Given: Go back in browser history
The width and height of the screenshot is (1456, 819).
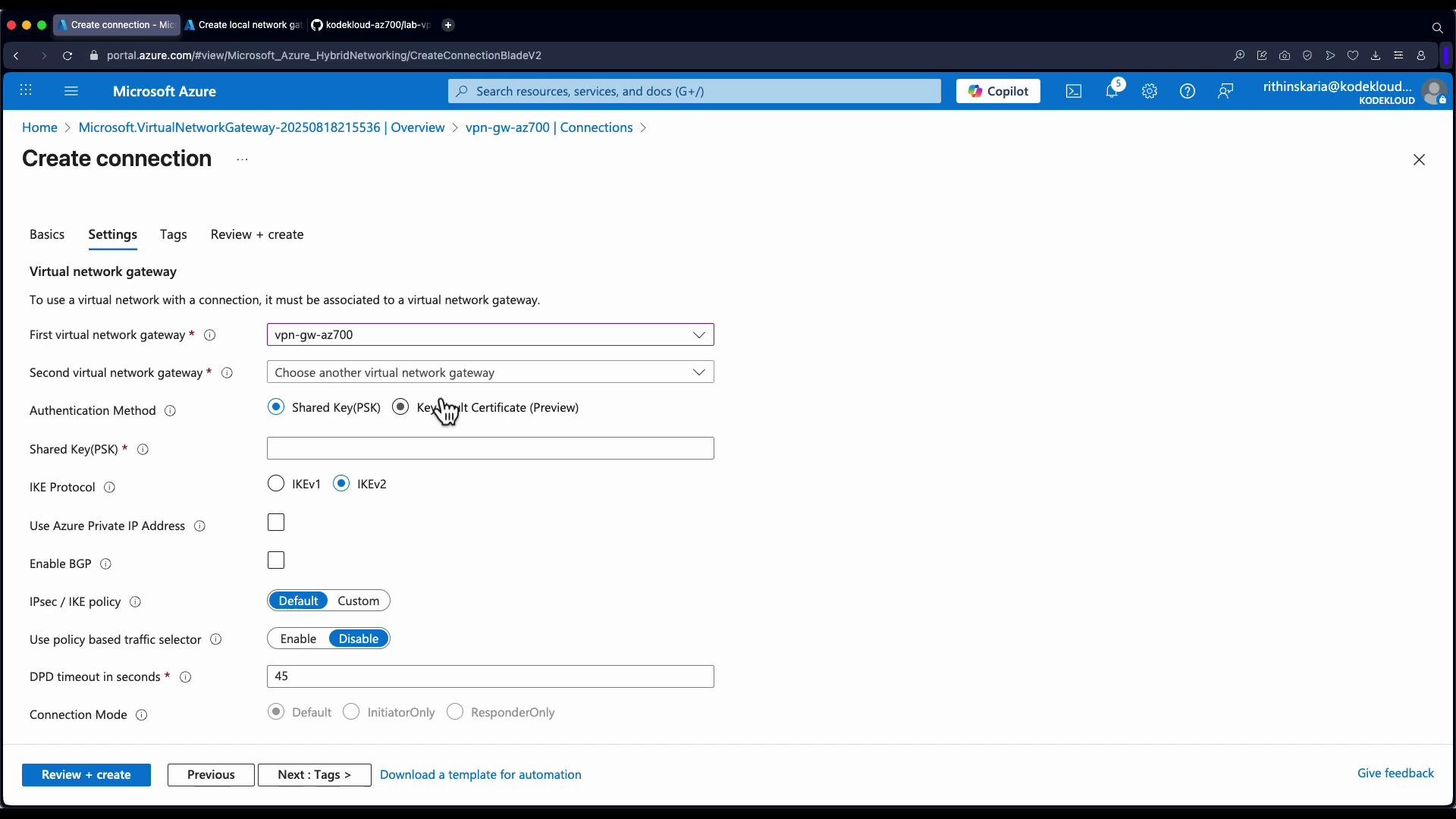Looking at the screenshot, I should pyautogui.click(x=16, y=55).
